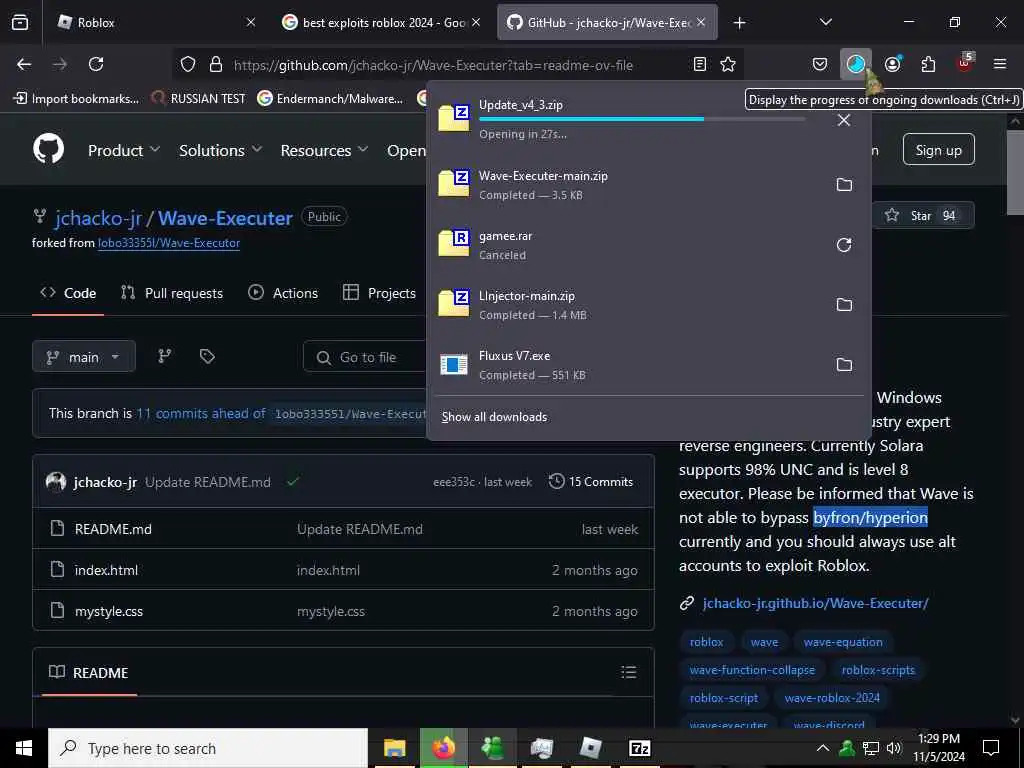
Task: Click Sign up button
Action: [x=938, y=150]
